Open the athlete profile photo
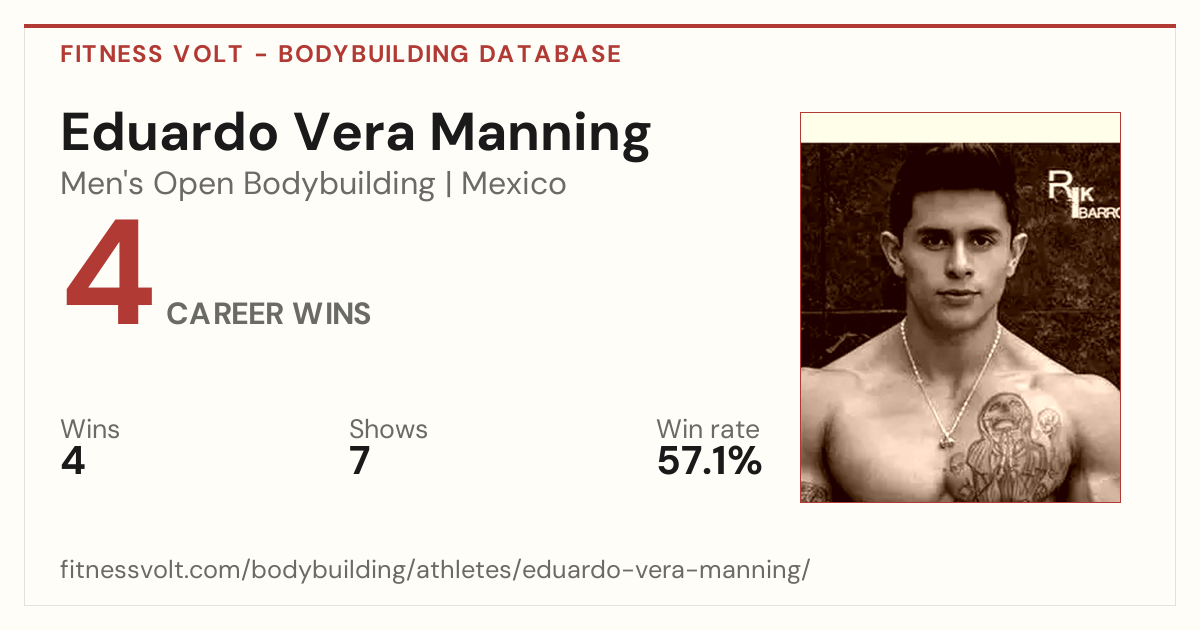 click(x=960, y=307)
